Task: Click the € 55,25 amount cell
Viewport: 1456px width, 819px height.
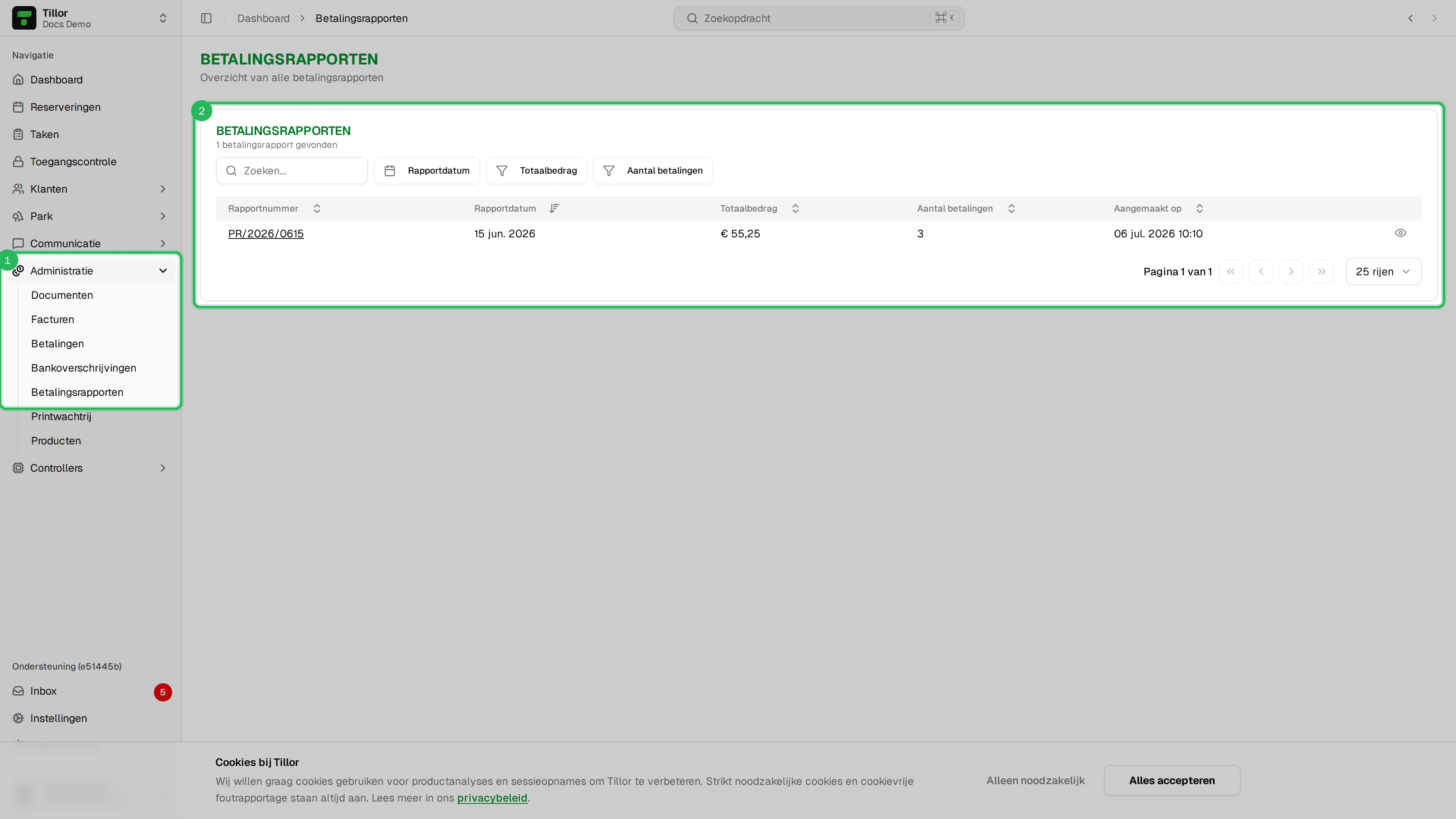Action: click(x=741, y=234)
